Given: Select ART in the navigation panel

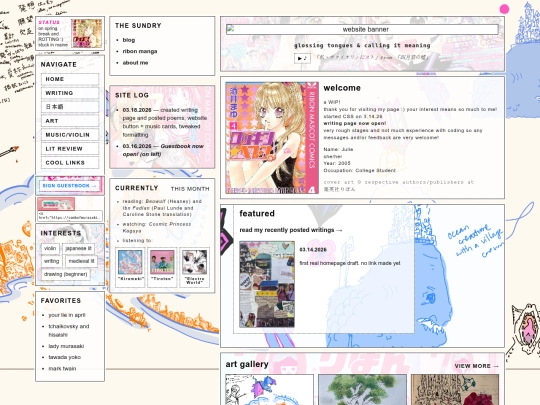Looking at the screenshot, I should [70, 121].
